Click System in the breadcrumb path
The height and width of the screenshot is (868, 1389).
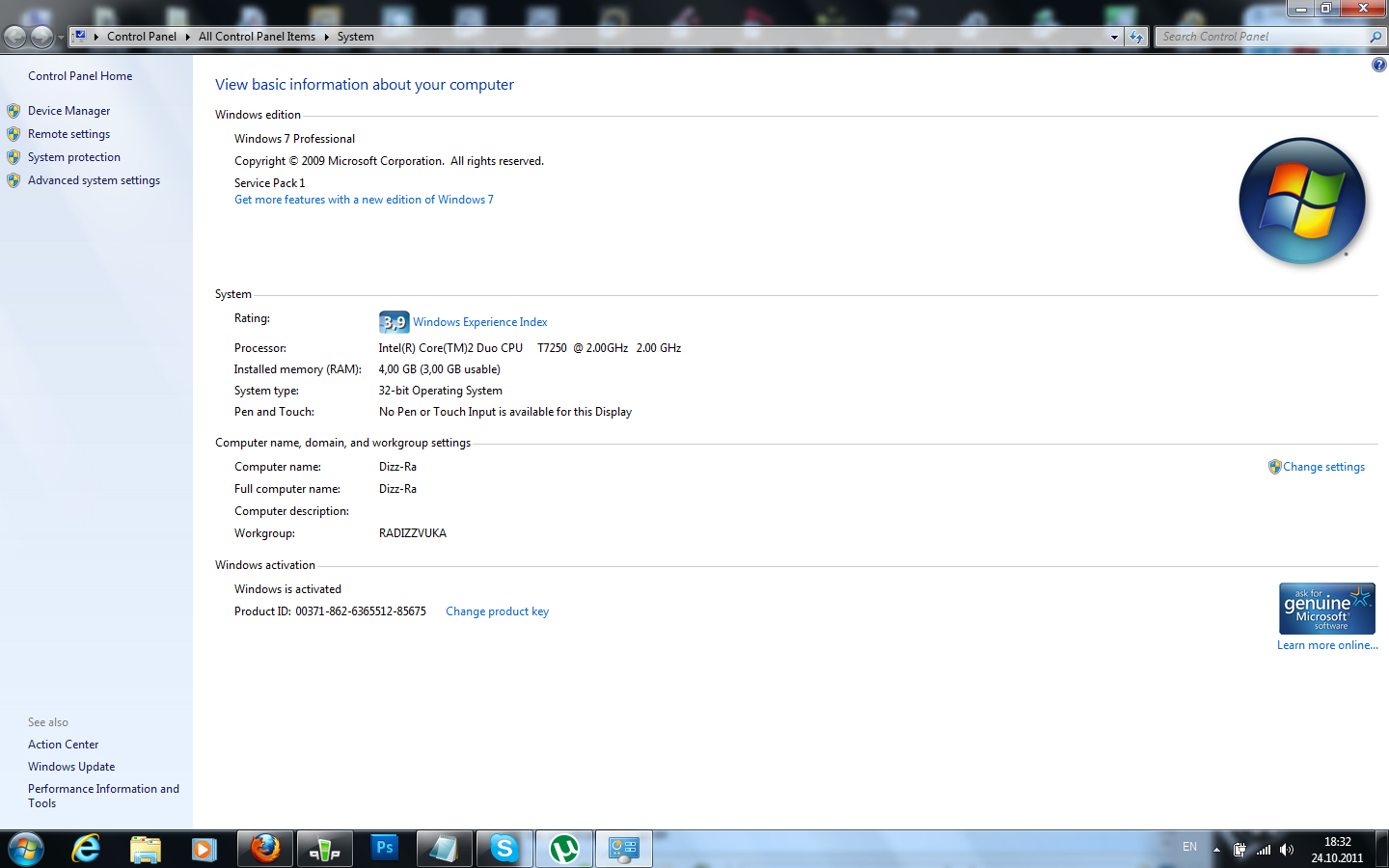click(x=356, y=37)
